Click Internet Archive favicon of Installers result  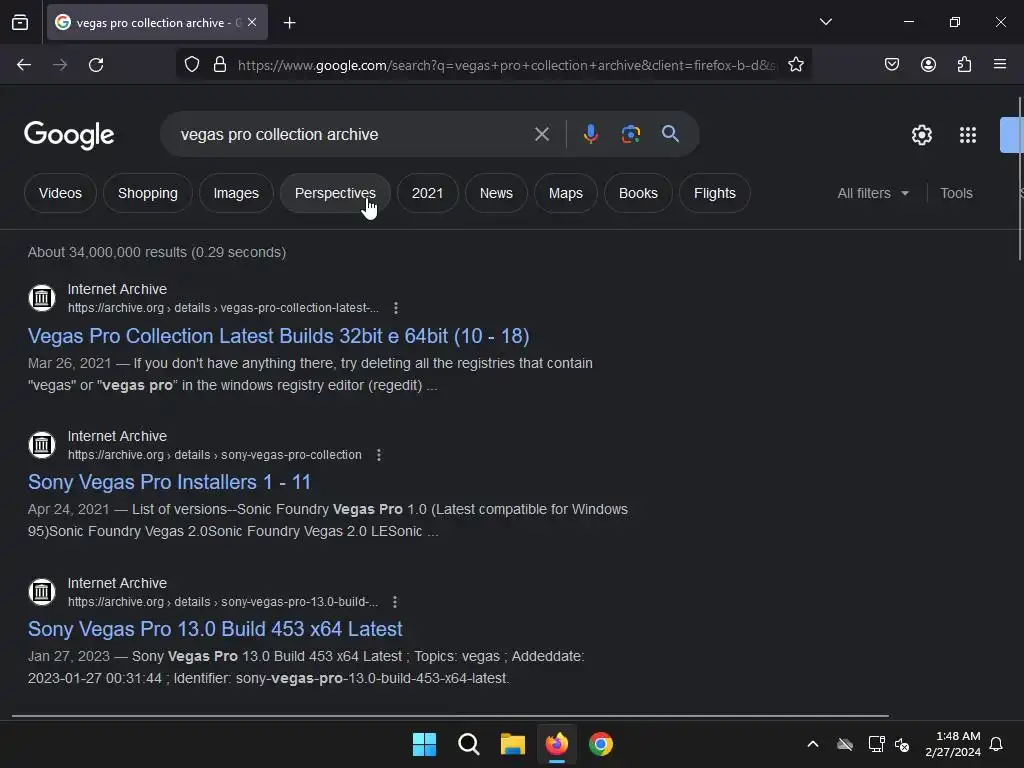[42, 445]
